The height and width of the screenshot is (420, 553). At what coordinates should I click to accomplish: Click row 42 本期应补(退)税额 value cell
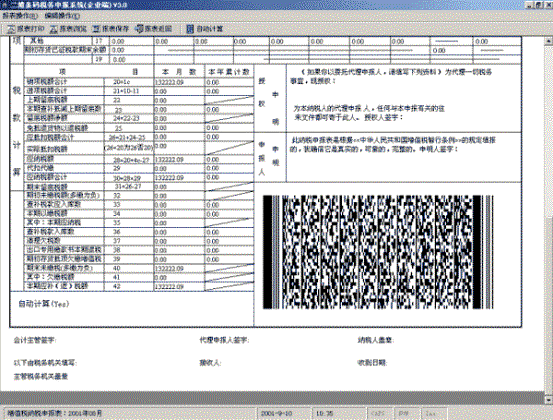click(x=179, y=287)
